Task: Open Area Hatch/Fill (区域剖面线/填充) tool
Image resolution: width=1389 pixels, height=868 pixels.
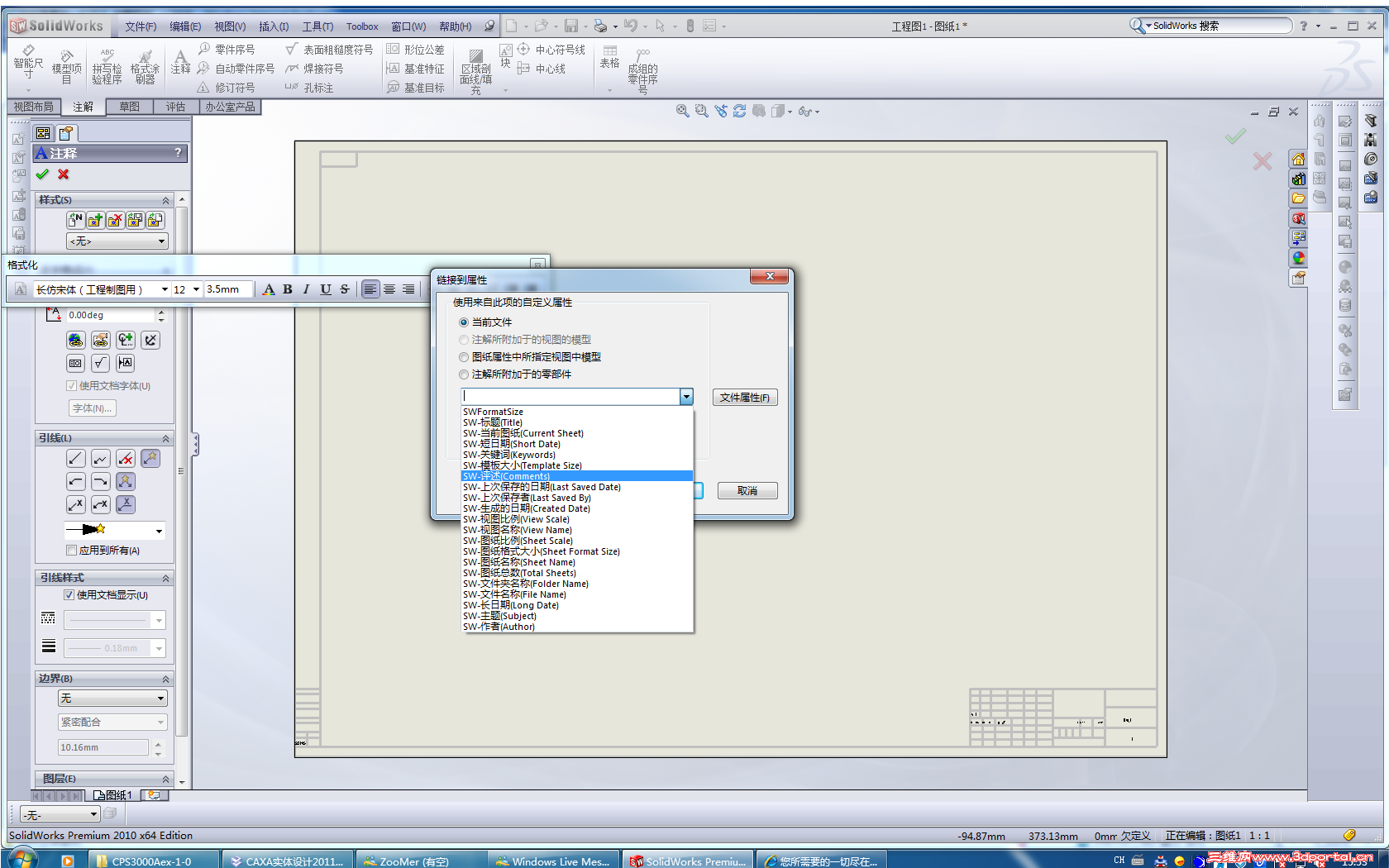Action: pos(475,70)
